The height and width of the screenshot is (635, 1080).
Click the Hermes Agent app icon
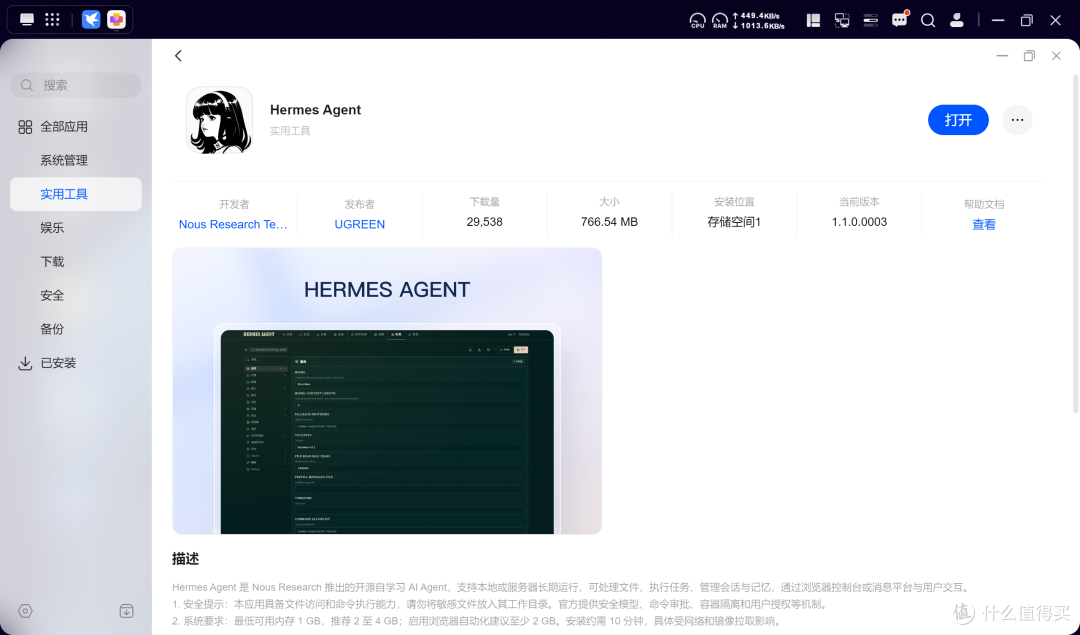click(x=219, y=120)
